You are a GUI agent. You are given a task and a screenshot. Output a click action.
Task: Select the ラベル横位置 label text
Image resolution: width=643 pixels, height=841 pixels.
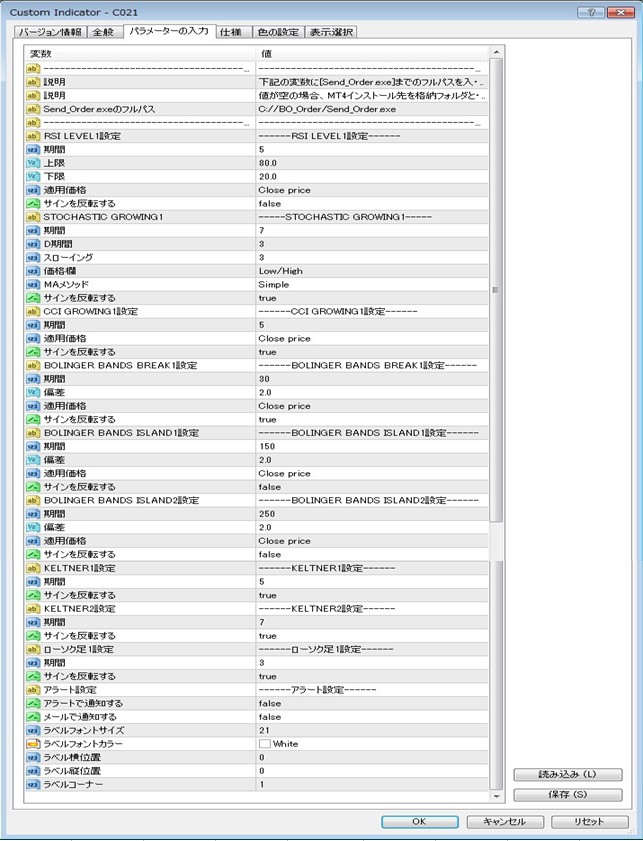[x=72, y=757]
